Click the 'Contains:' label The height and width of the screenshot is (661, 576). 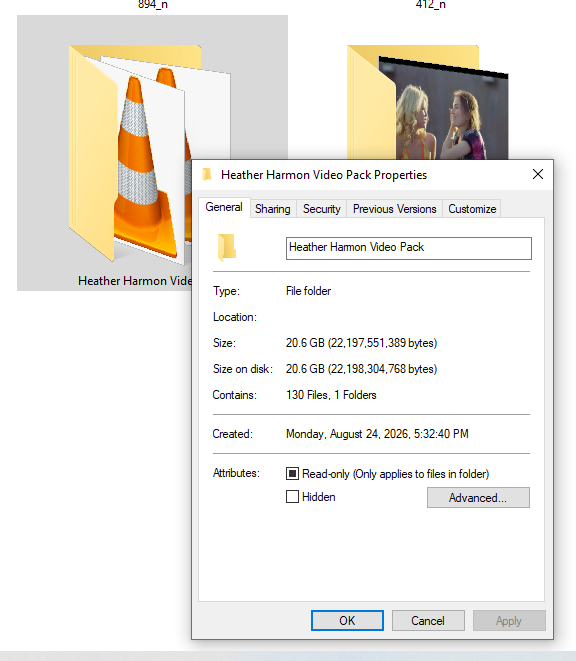point(234,395)
